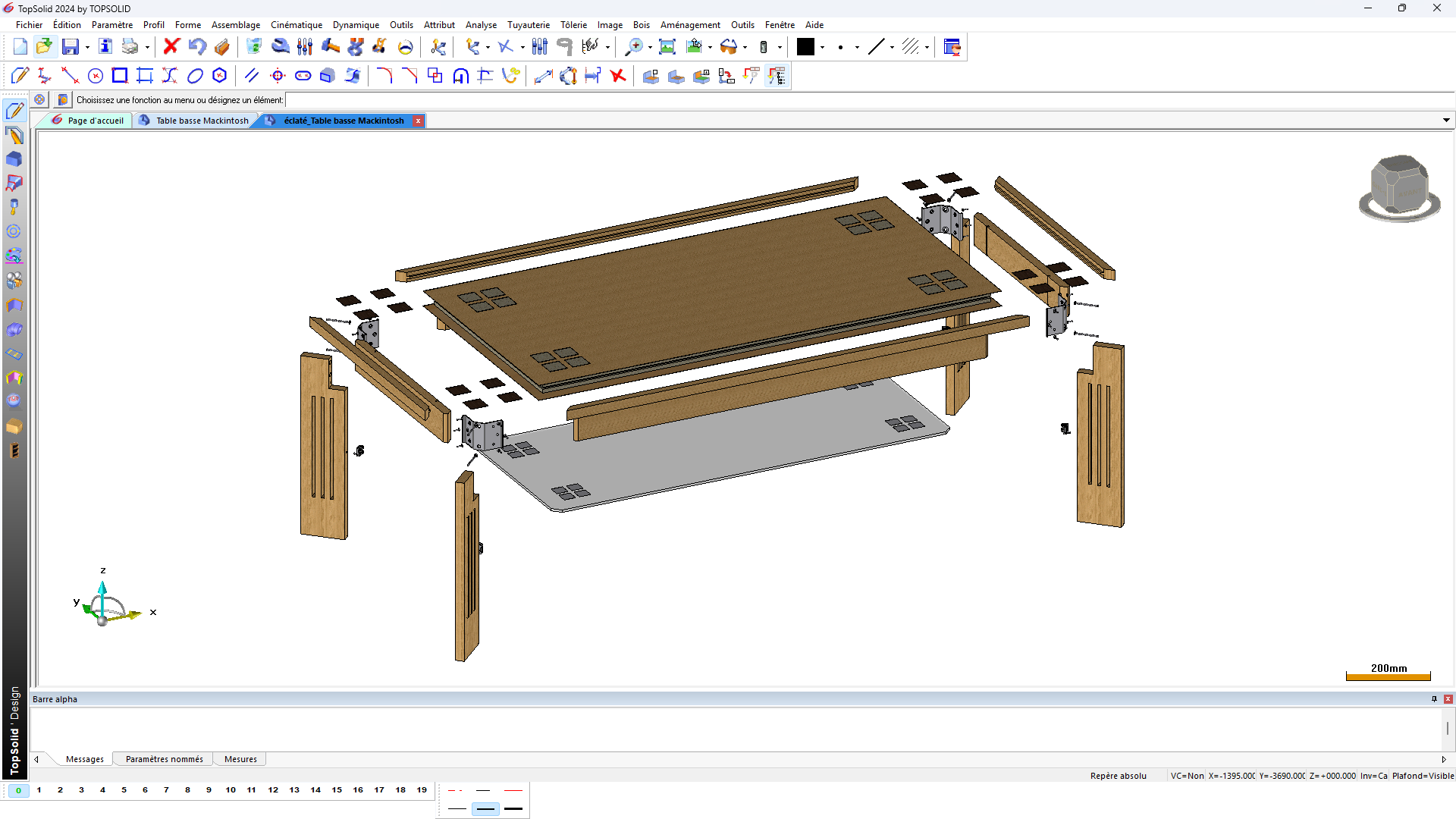Open the Mesures tab
Screen dimensions: 1456x819
240,759
